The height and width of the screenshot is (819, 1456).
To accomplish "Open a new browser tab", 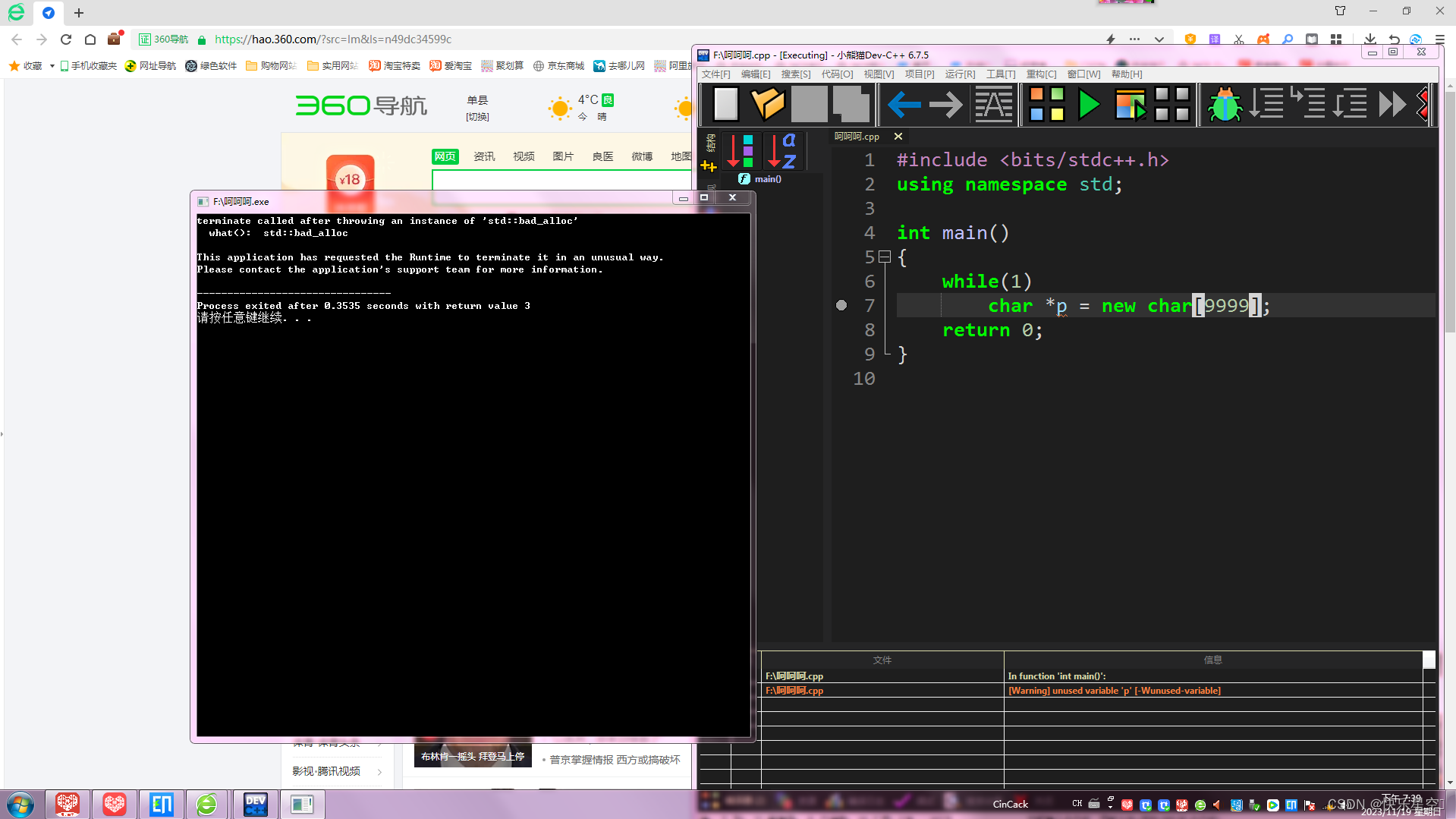I will [79, 13].
